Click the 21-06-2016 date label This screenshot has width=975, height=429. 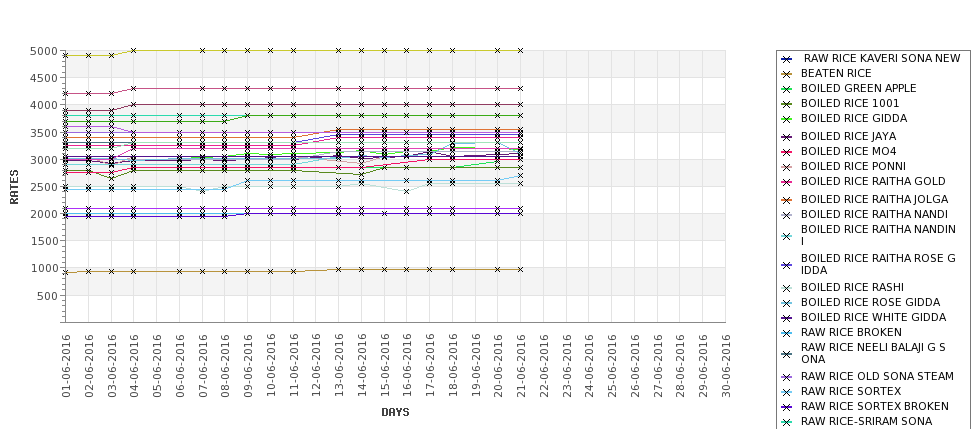pyautogui.click(x=520, y=366)
